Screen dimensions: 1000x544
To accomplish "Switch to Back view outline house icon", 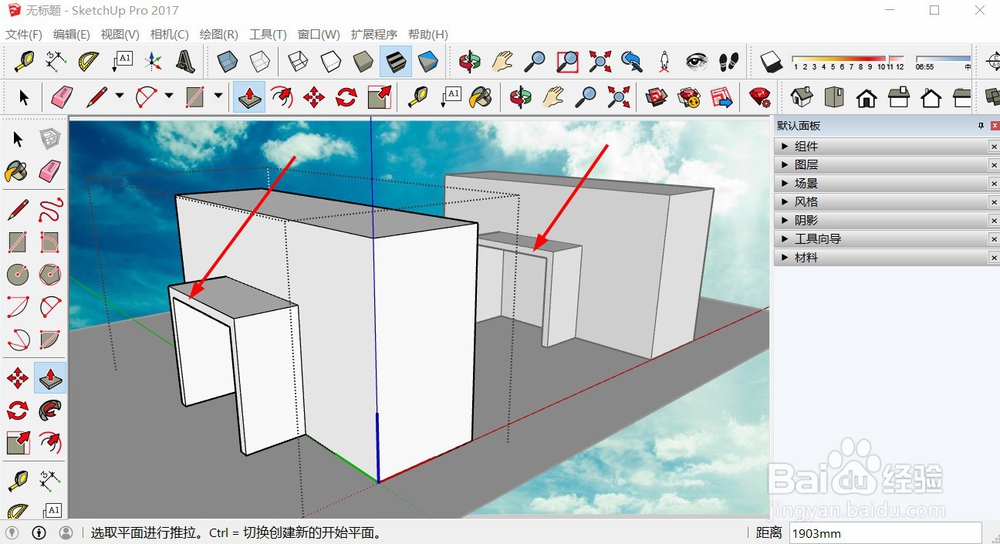I will pos(931,98).
